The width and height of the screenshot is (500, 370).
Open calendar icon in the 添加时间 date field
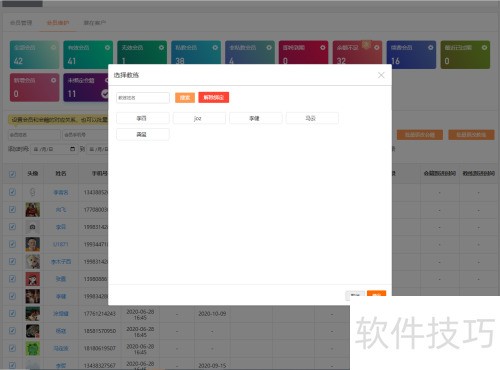[72, 149]
